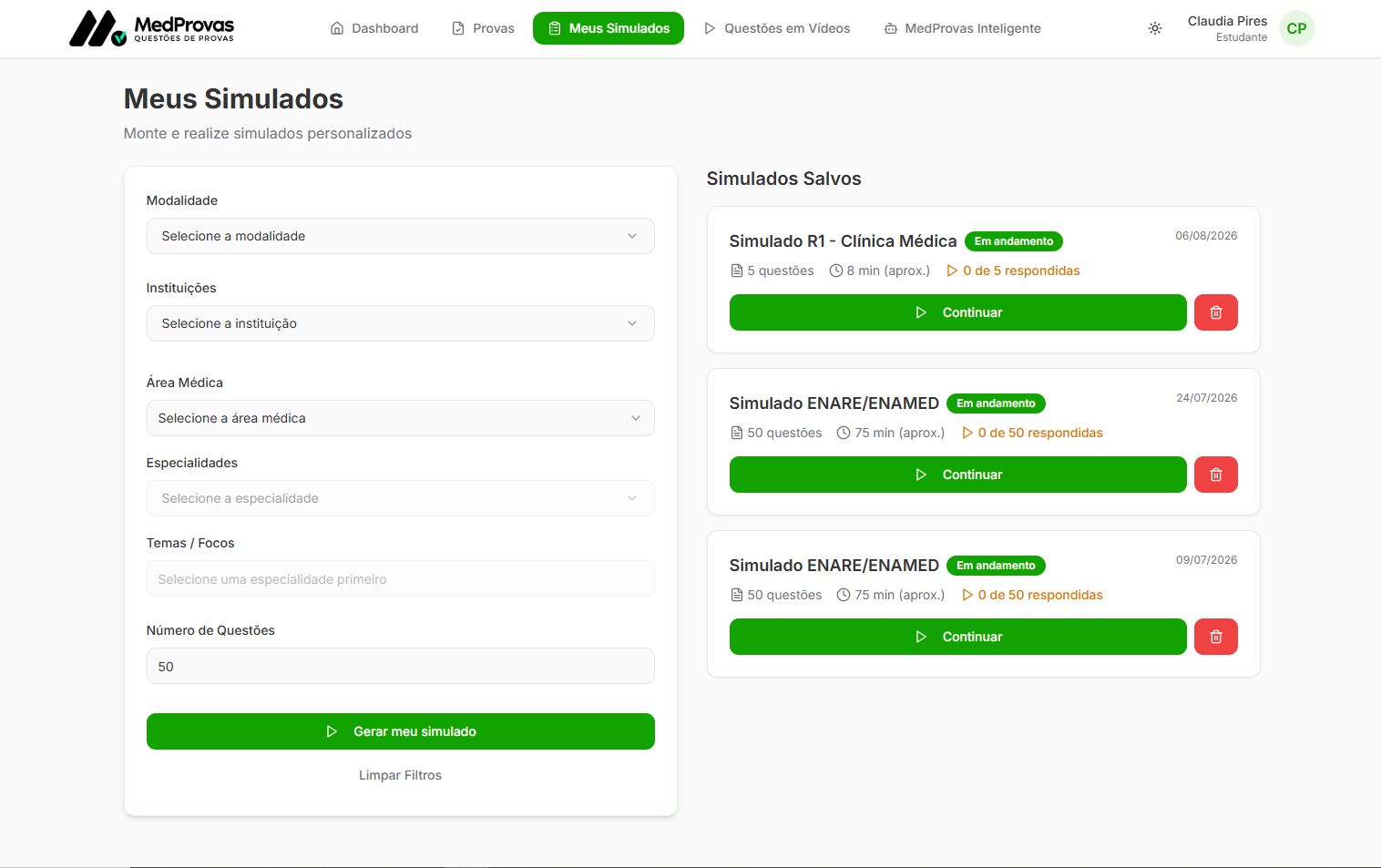Click the MedProvas logo
This screenshot has width=1381, height=868.
(152, 28)
